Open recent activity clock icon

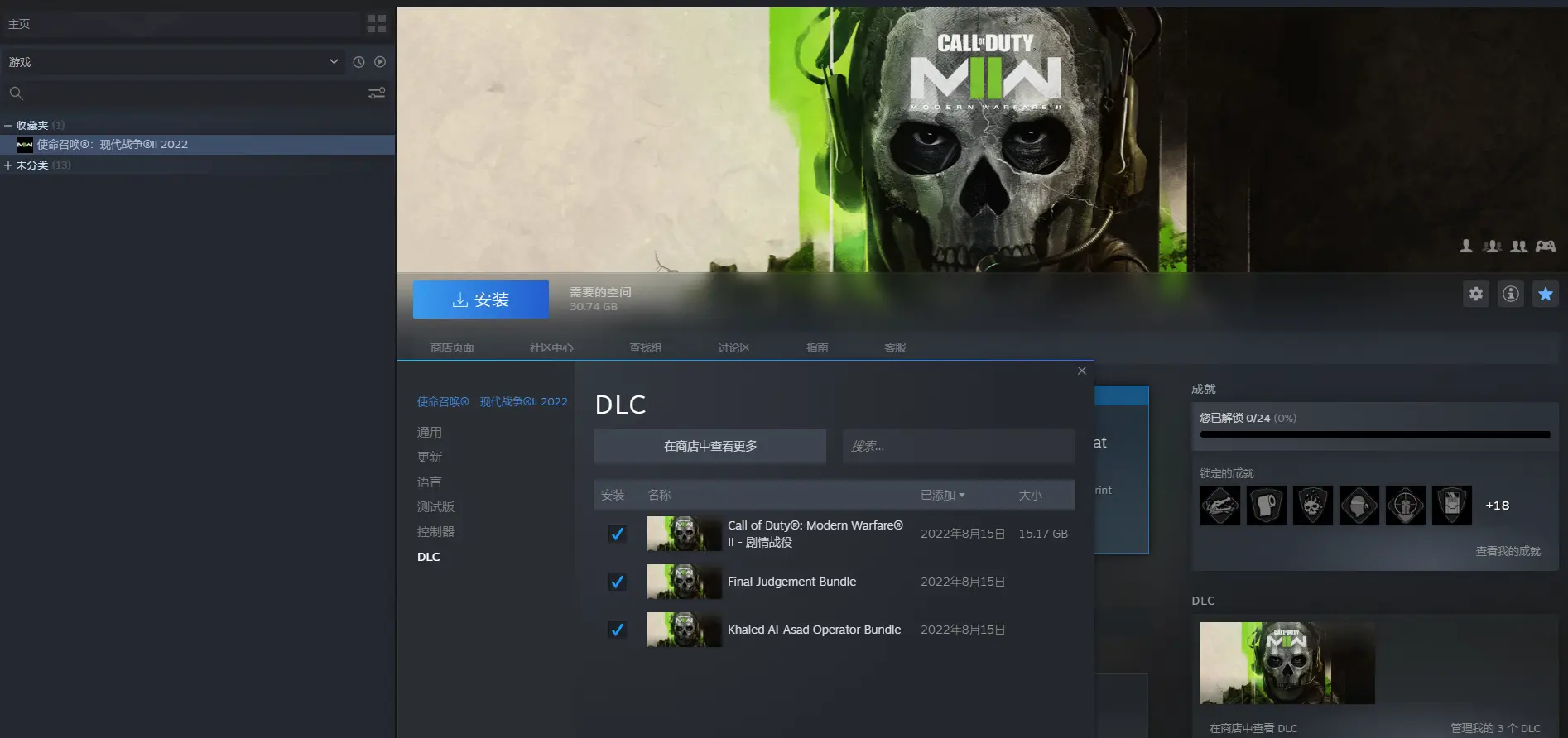[x=358, y=62]
